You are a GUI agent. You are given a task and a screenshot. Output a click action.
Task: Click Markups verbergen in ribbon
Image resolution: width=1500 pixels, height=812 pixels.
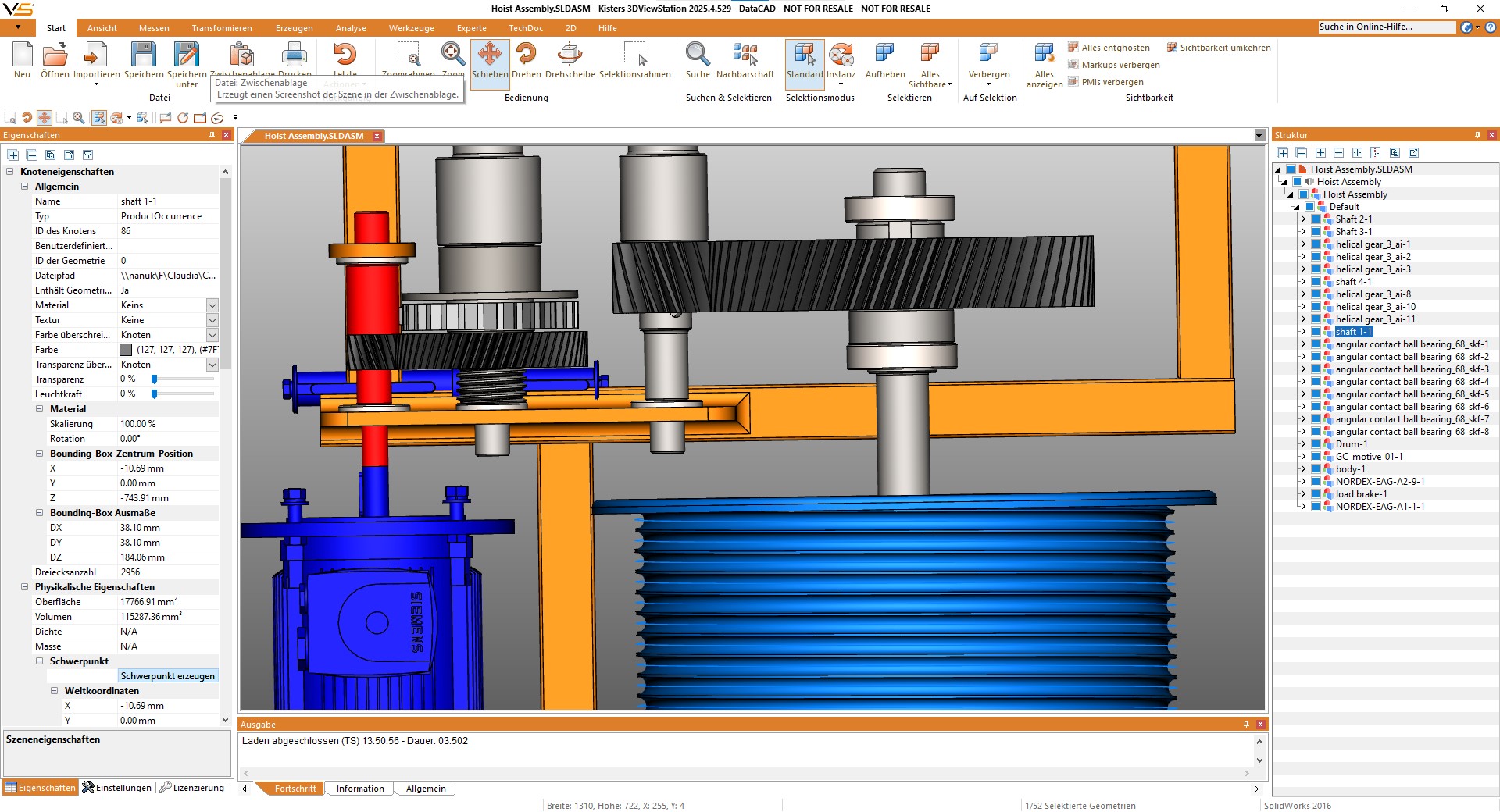[x=1120, y=65]
